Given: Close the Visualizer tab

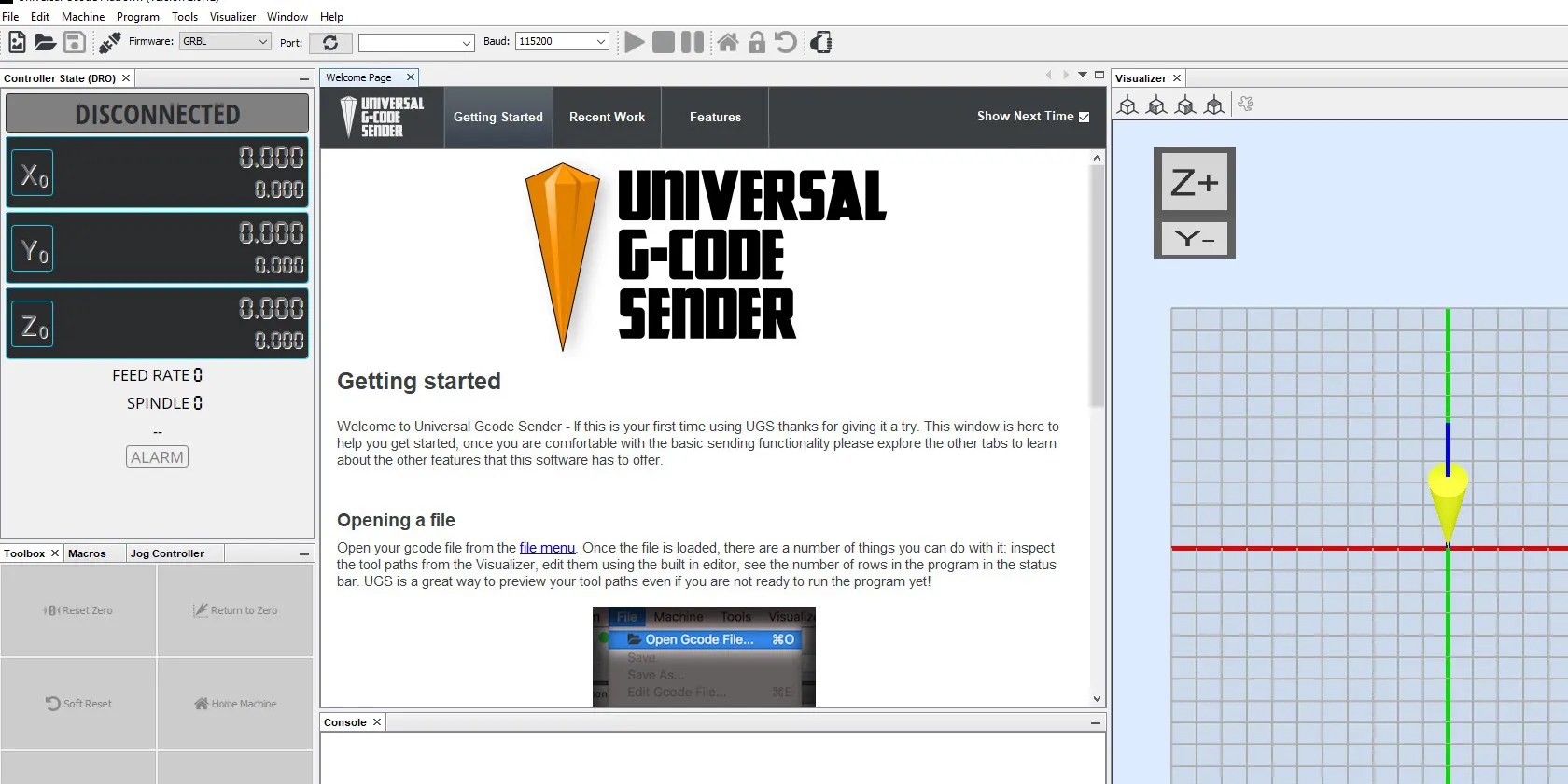Looking at the screenshot, I should pos(1177,78).
